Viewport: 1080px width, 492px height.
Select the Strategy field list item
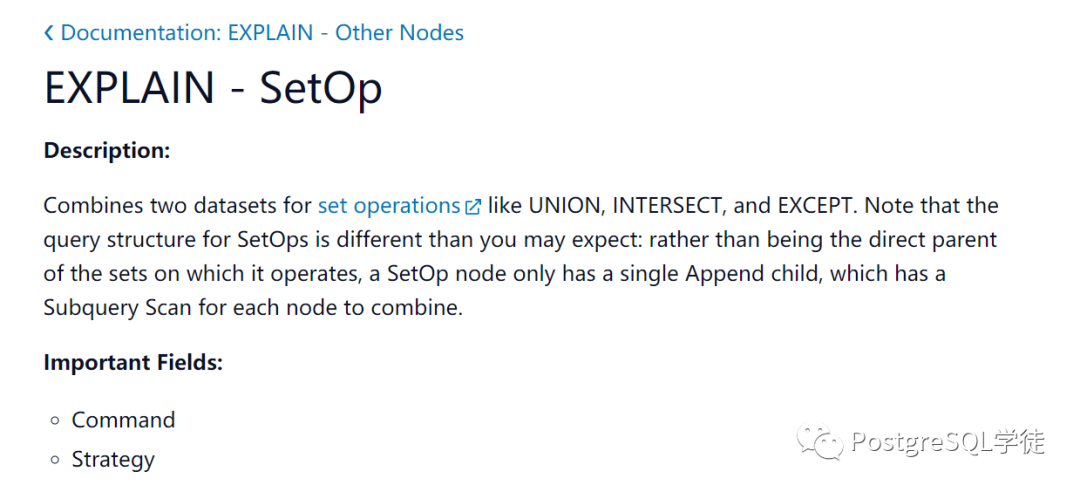(113, 460)
